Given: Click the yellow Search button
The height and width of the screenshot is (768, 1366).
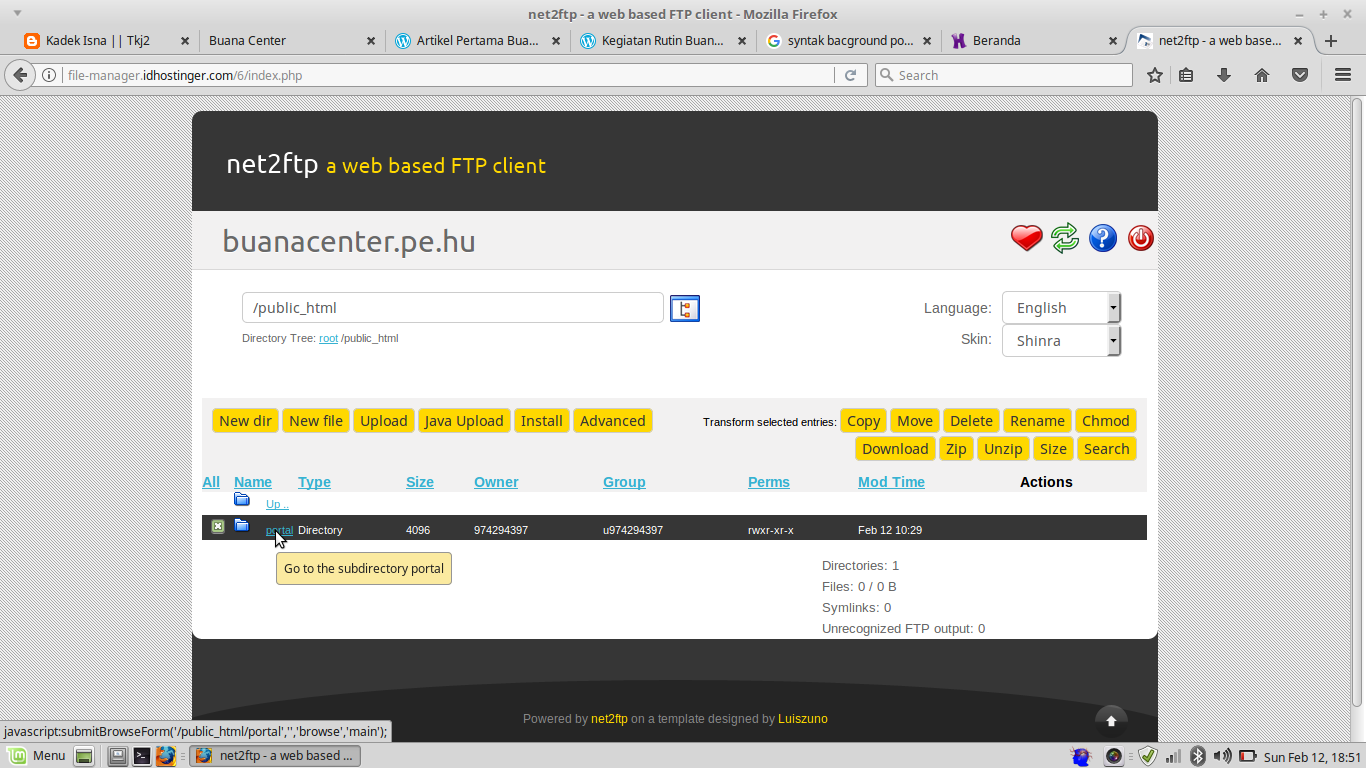Looking at the screenshot, I should 1107,449.
